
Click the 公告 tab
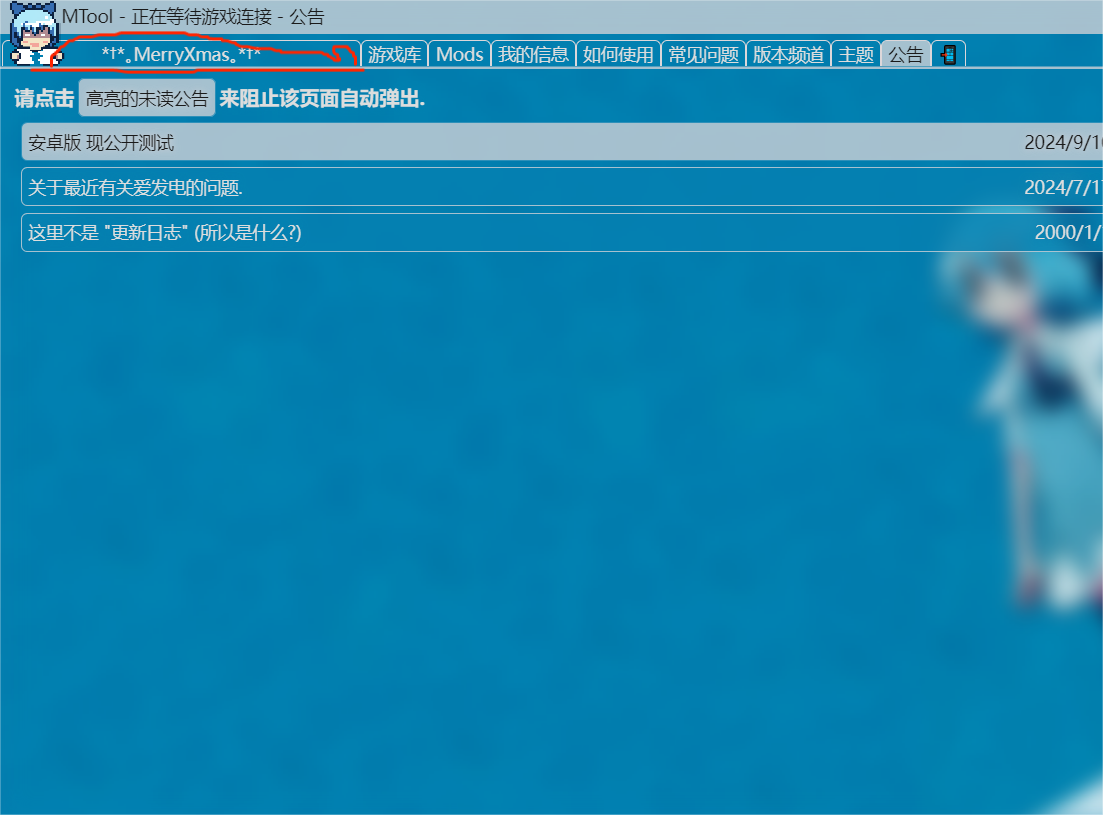(x=906, y=55)
